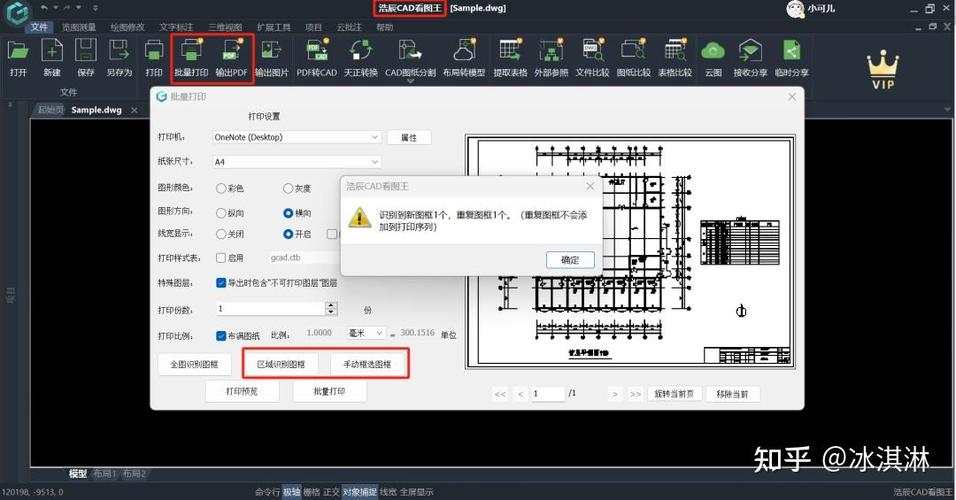Expand the A4 paper size dropdown

click(x=375, y=162)
